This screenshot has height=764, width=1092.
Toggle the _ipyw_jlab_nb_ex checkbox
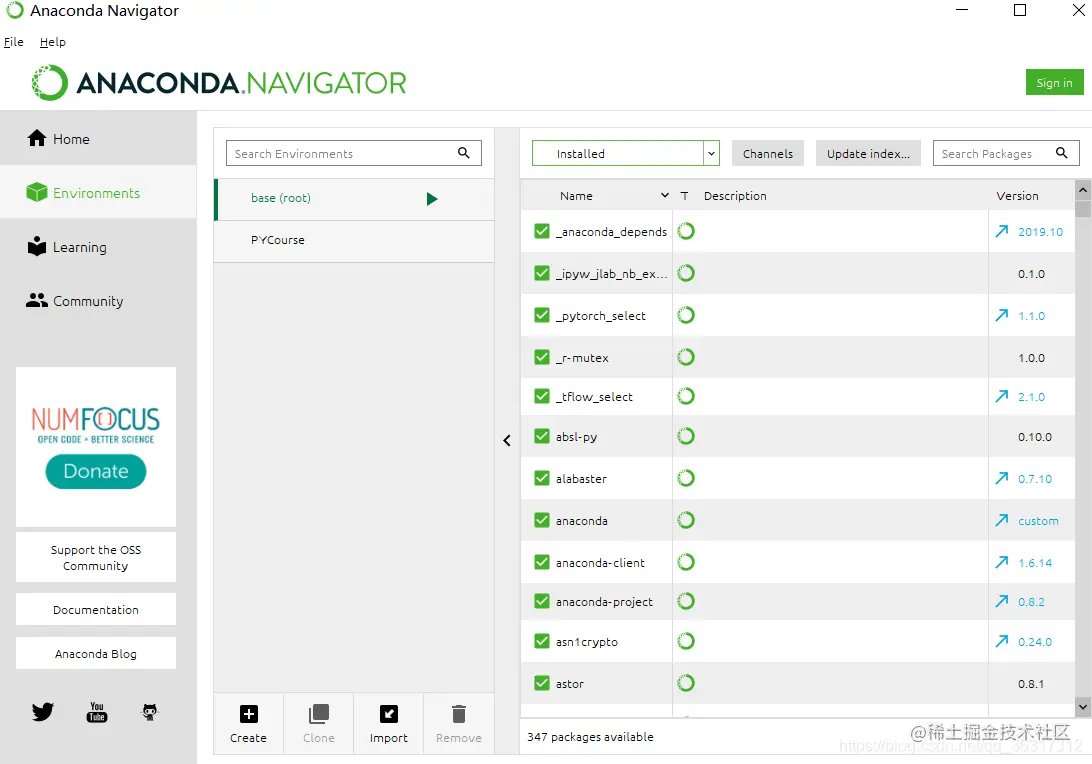(x=542, y=273)
